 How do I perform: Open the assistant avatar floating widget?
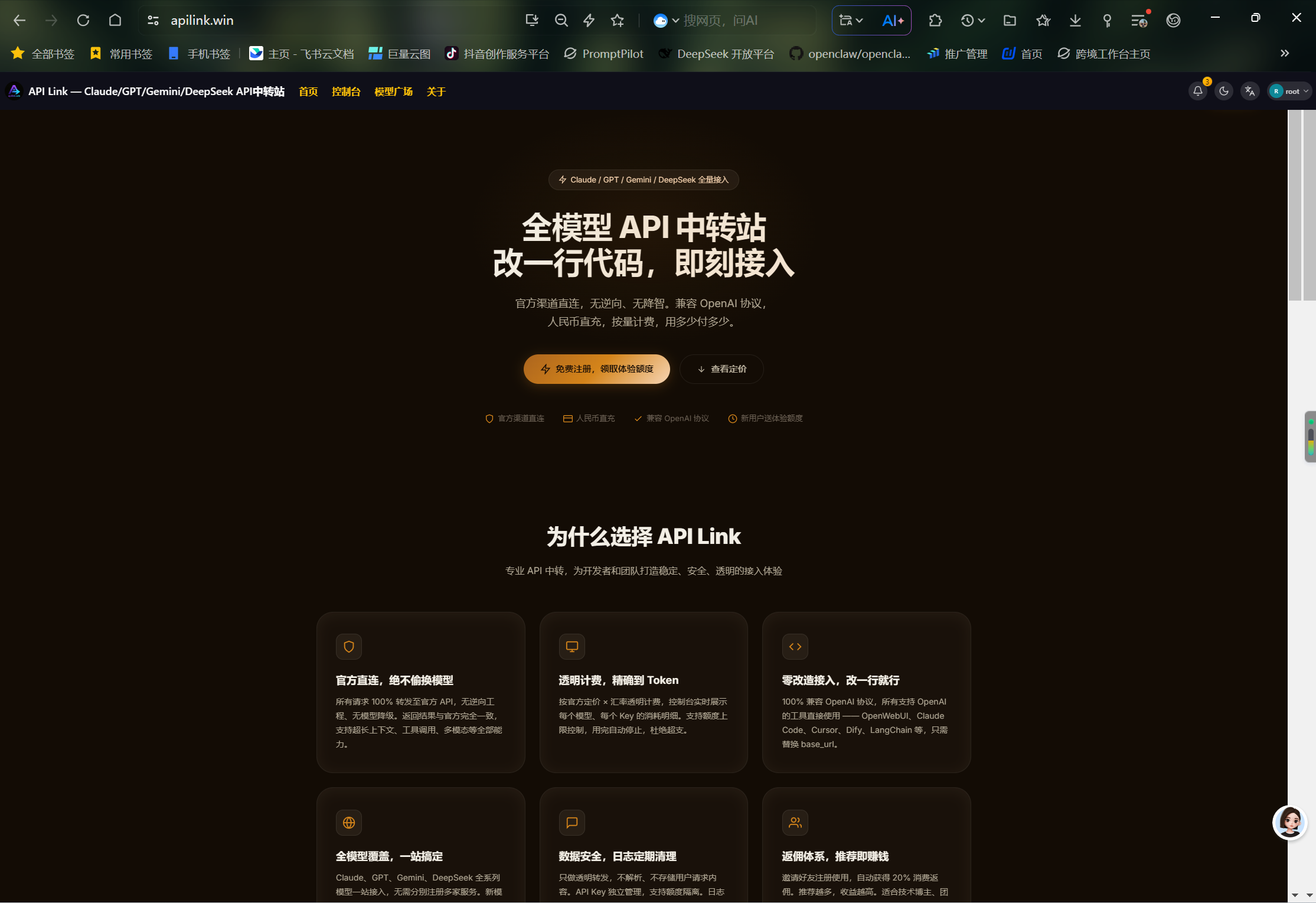(x=1289, y=821)
